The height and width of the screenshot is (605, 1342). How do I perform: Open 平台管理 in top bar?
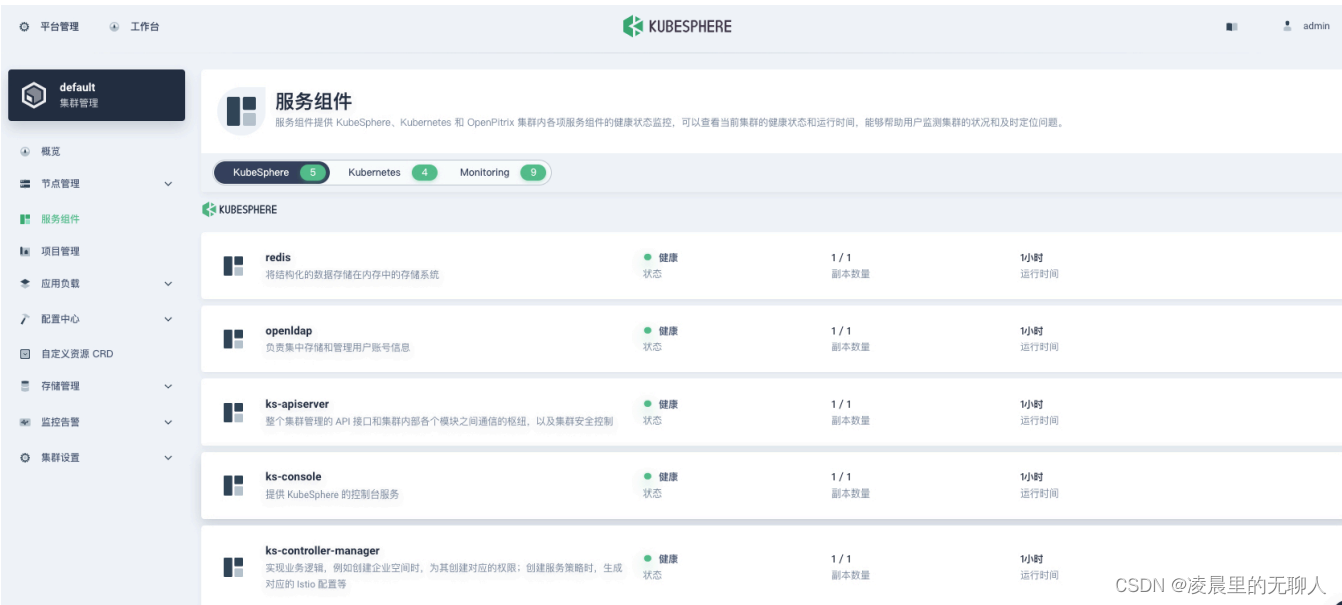point(59,27)
